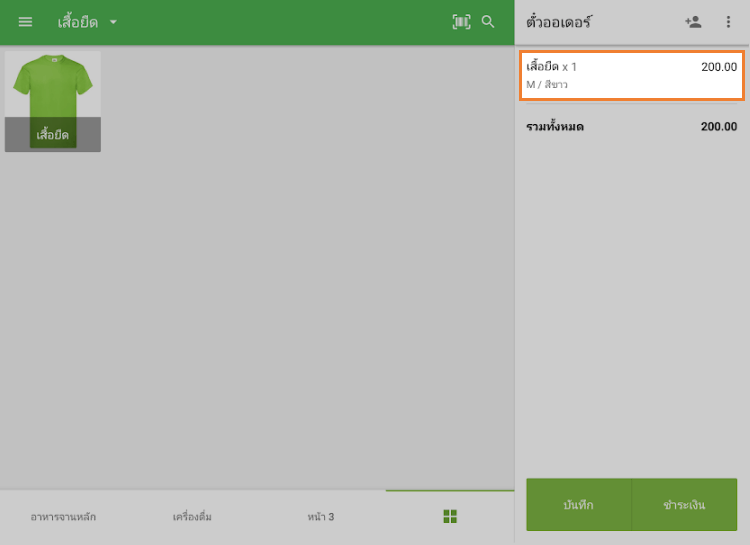Click the bold 200.00 total amount

click(x=718, y=127)
